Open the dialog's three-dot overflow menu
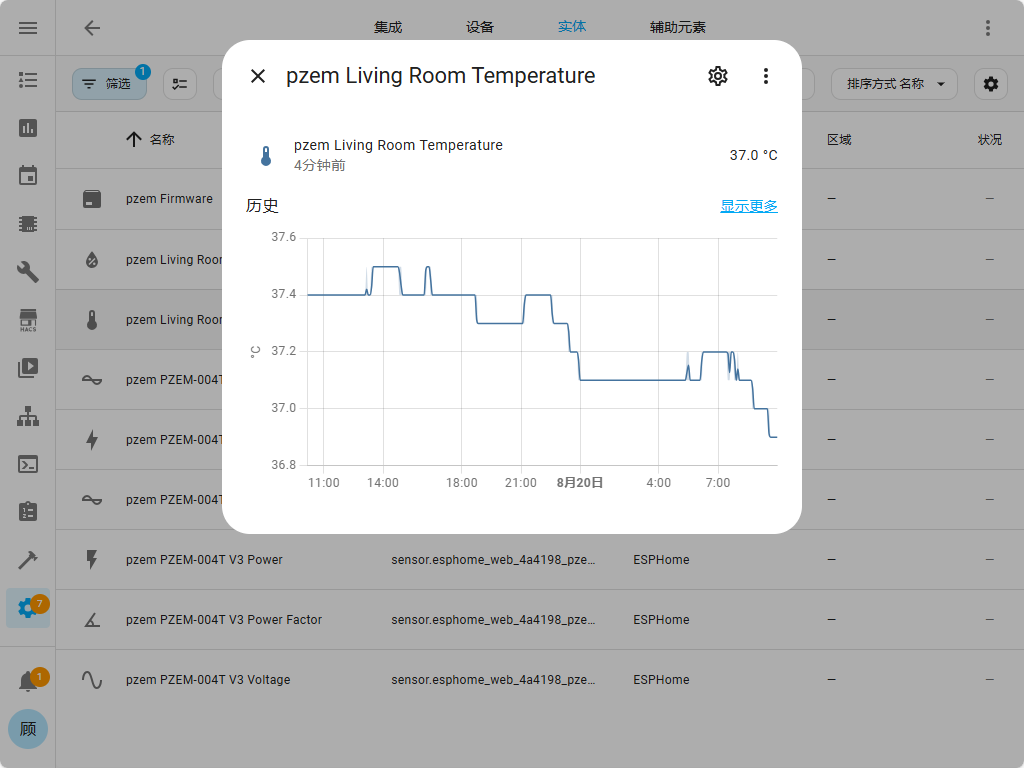The height and width of the screenshot is (768, 1024). (x=765, y=76)
